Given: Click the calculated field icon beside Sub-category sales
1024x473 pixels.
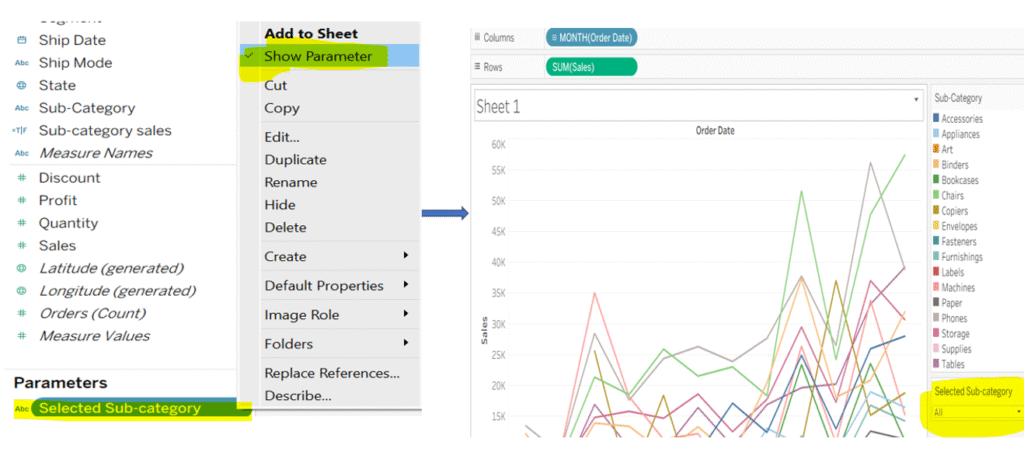Looking at the screenshot, I should (x=21, y=131).
